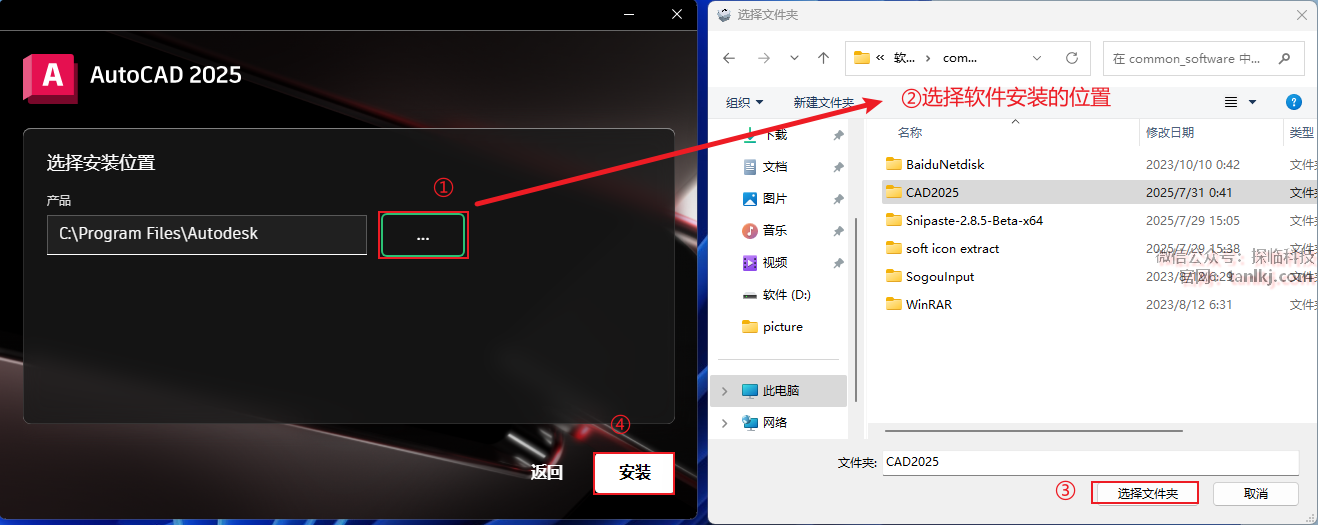
Task: Refresh the folder view
Action: [x=1072, y=58]
